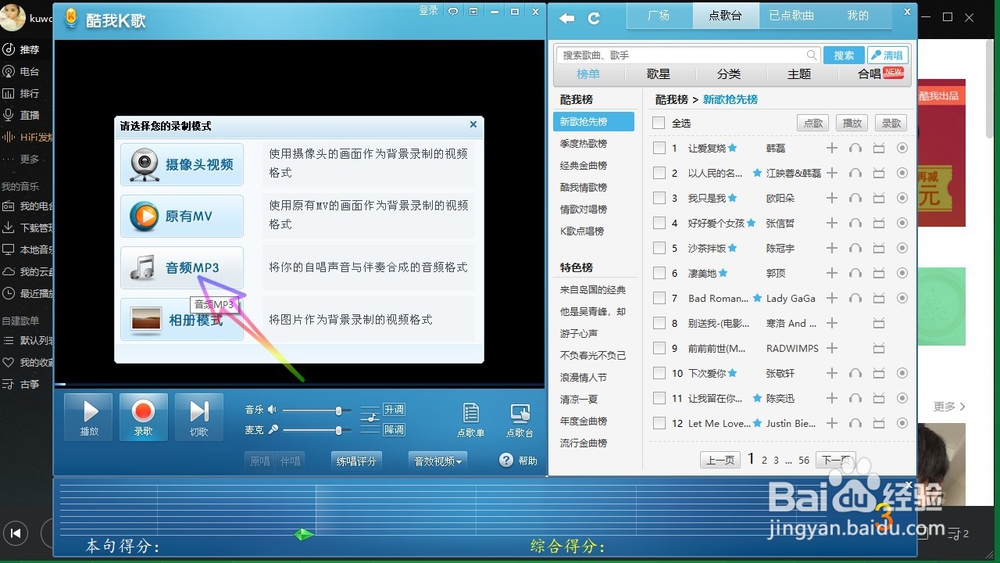Open the 歌星 category tab

(x=658, y=74)
